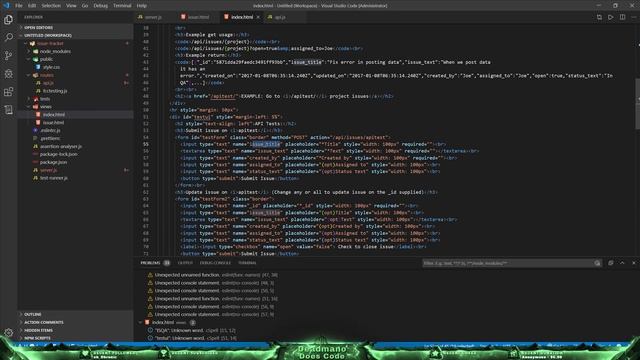Click the split editor icon
The width and height of the screenshot is (640, 360).
622,17
